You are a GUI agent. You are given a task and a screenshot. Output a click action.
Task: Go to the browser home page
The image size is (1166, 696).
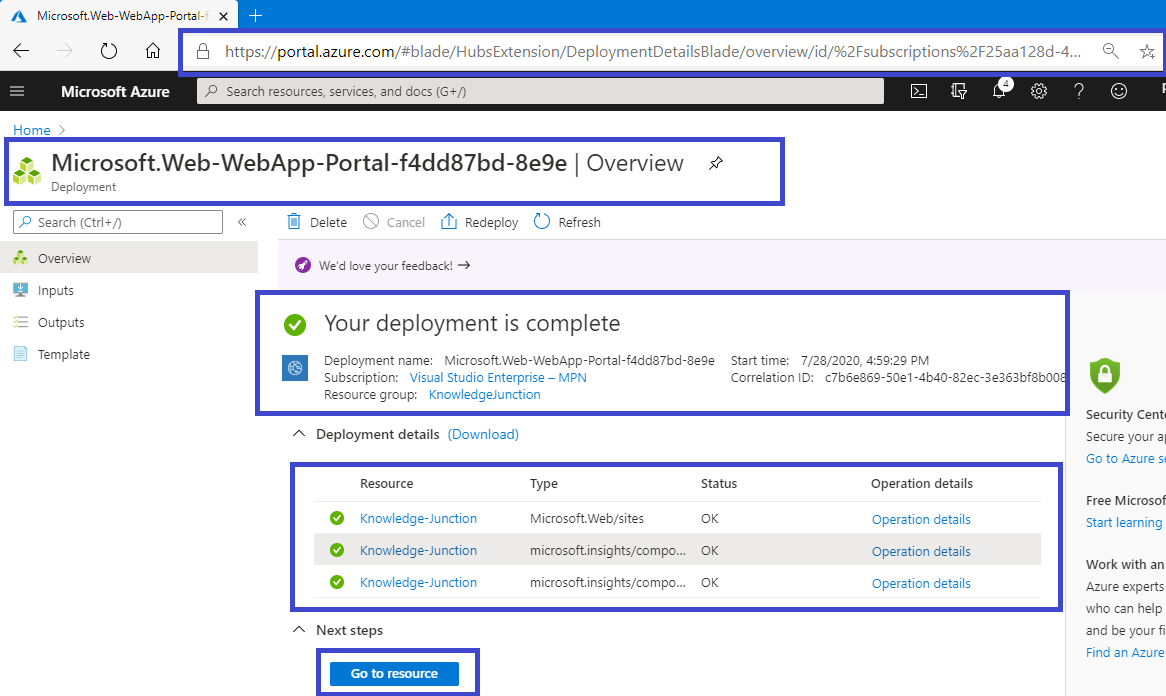[152, 51]
